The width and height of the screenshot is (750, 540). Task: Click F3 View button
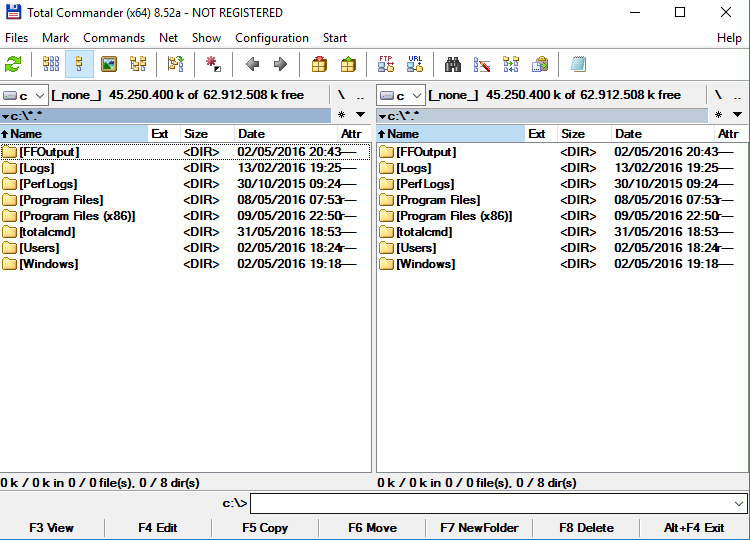(52, 528)
